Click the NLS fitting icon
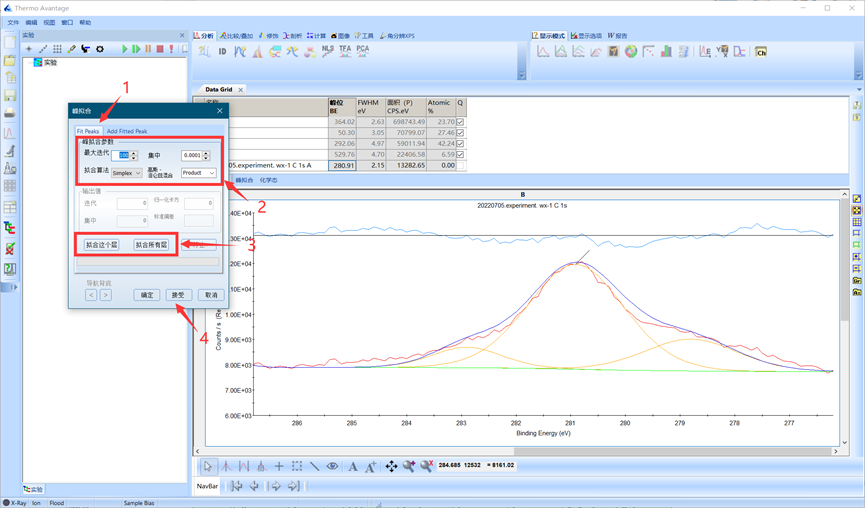This screenshot has height=508, width=865. 328,50
